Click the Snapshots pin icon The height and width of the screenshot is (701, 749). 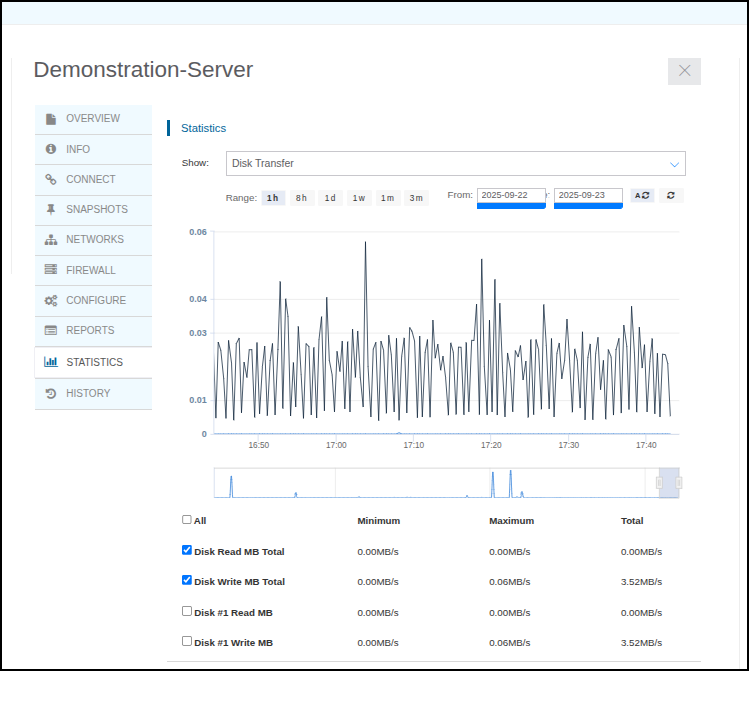tap(51, 210)
